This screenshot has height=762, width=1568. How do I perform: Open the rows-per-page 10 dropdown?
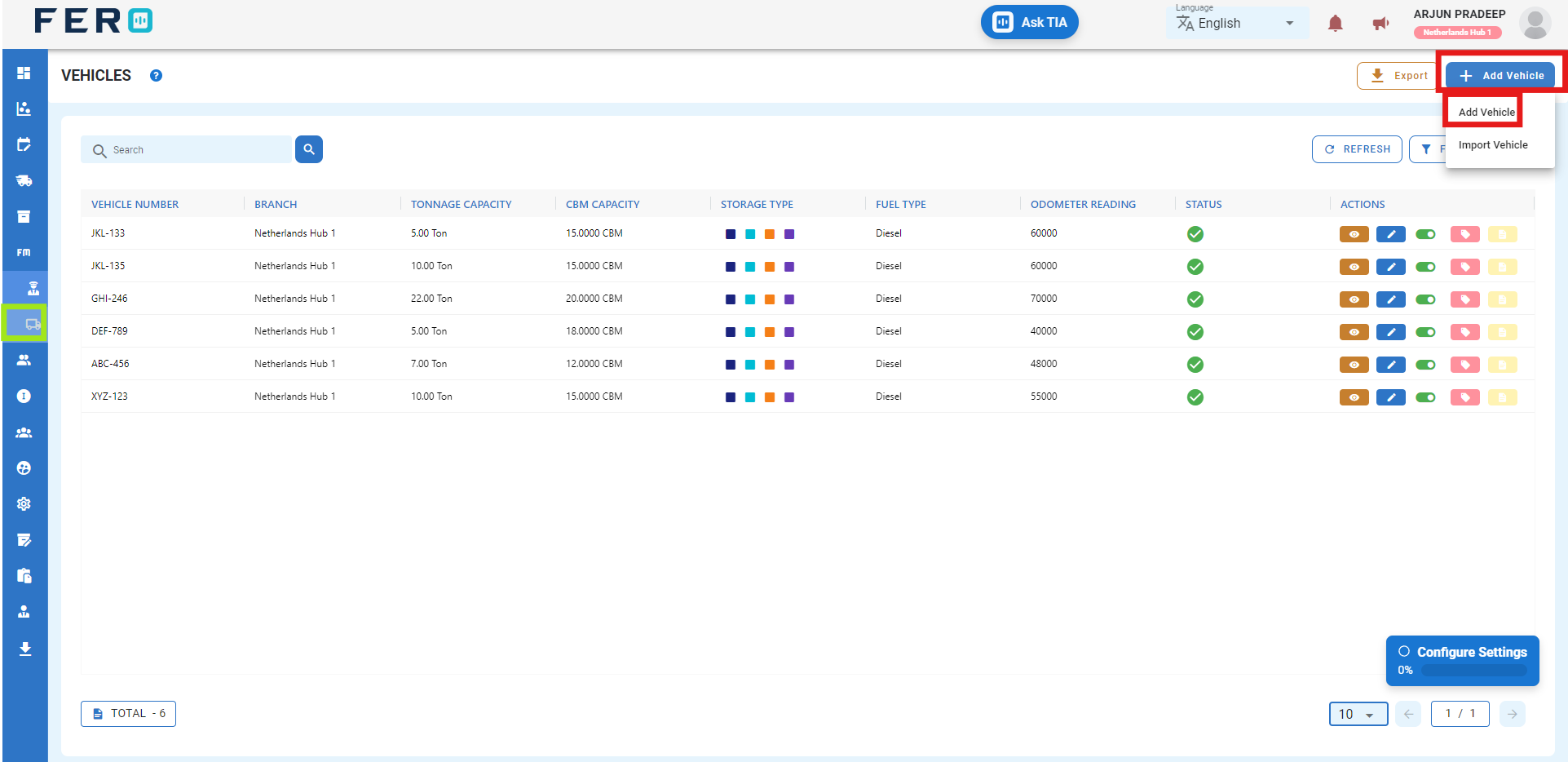tap(1358, 714)
